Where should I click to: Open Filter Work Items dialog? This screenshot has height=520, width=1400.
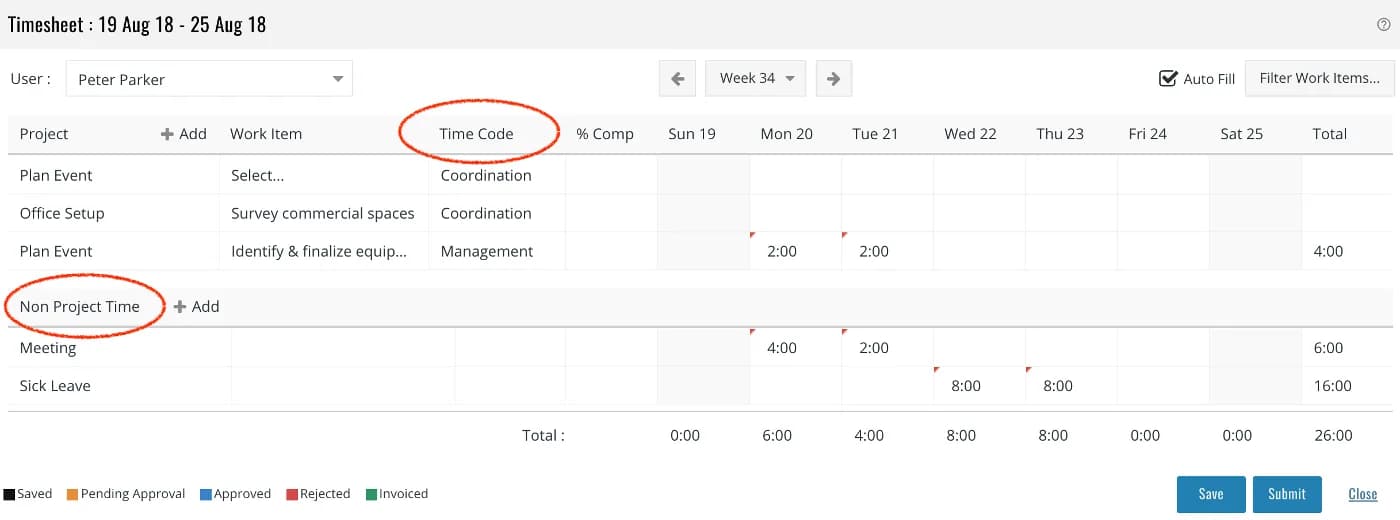pos(1320,78)
